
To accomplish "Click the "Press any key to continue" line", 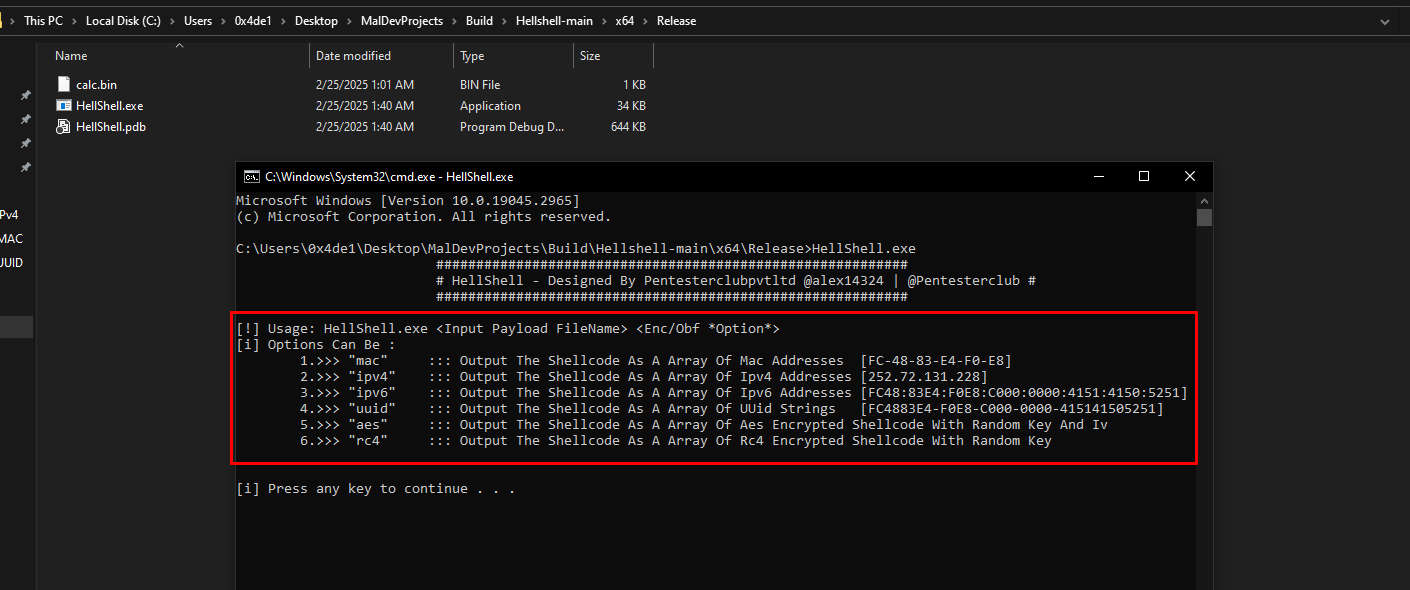I will pos(376,489).
